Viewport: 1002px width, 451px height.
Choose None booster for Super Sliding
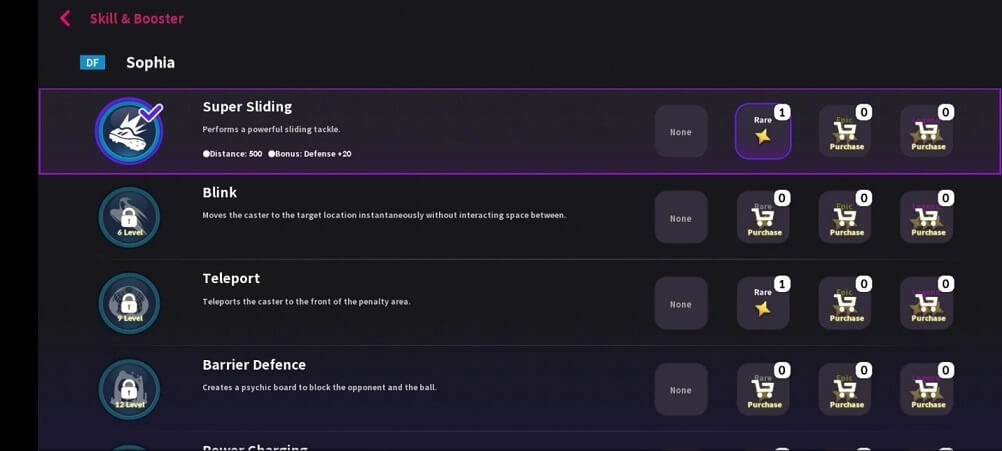(681, 131)
